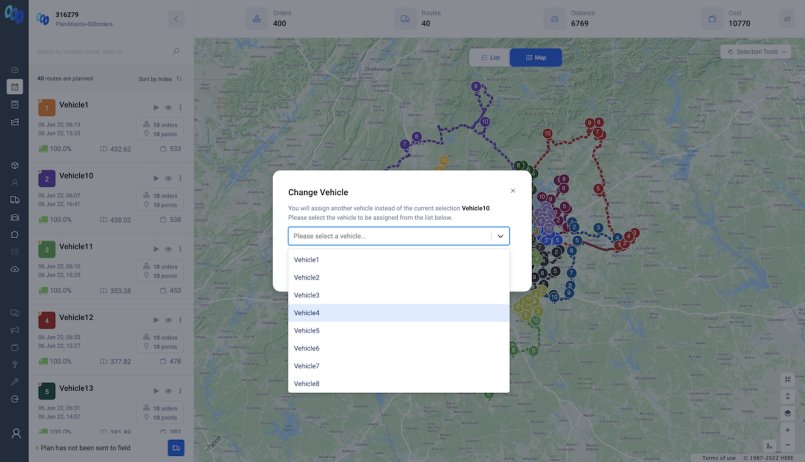Screen dimensions: 805x462
Task: Switch to the Map view tab
Action: (536, 58)
